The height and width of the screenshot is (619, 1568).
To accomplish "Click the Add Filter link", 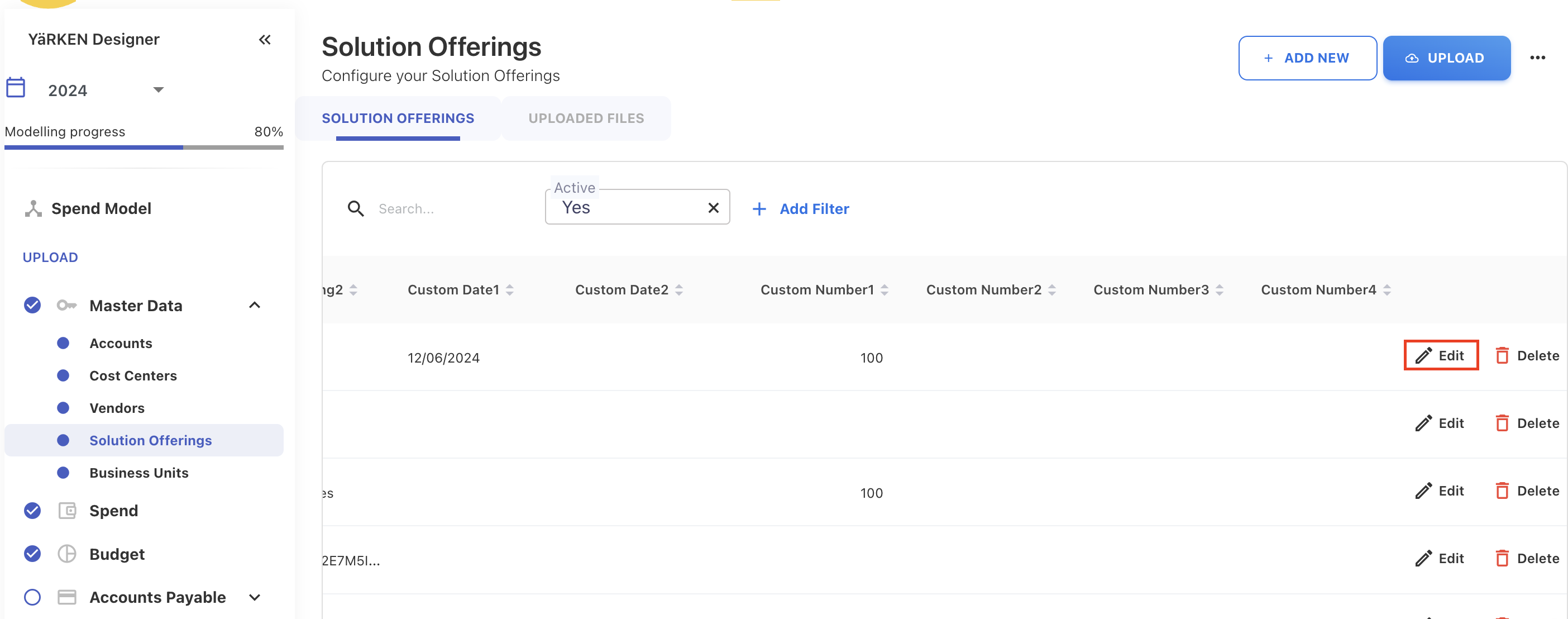I will click(x=800, y=209).
